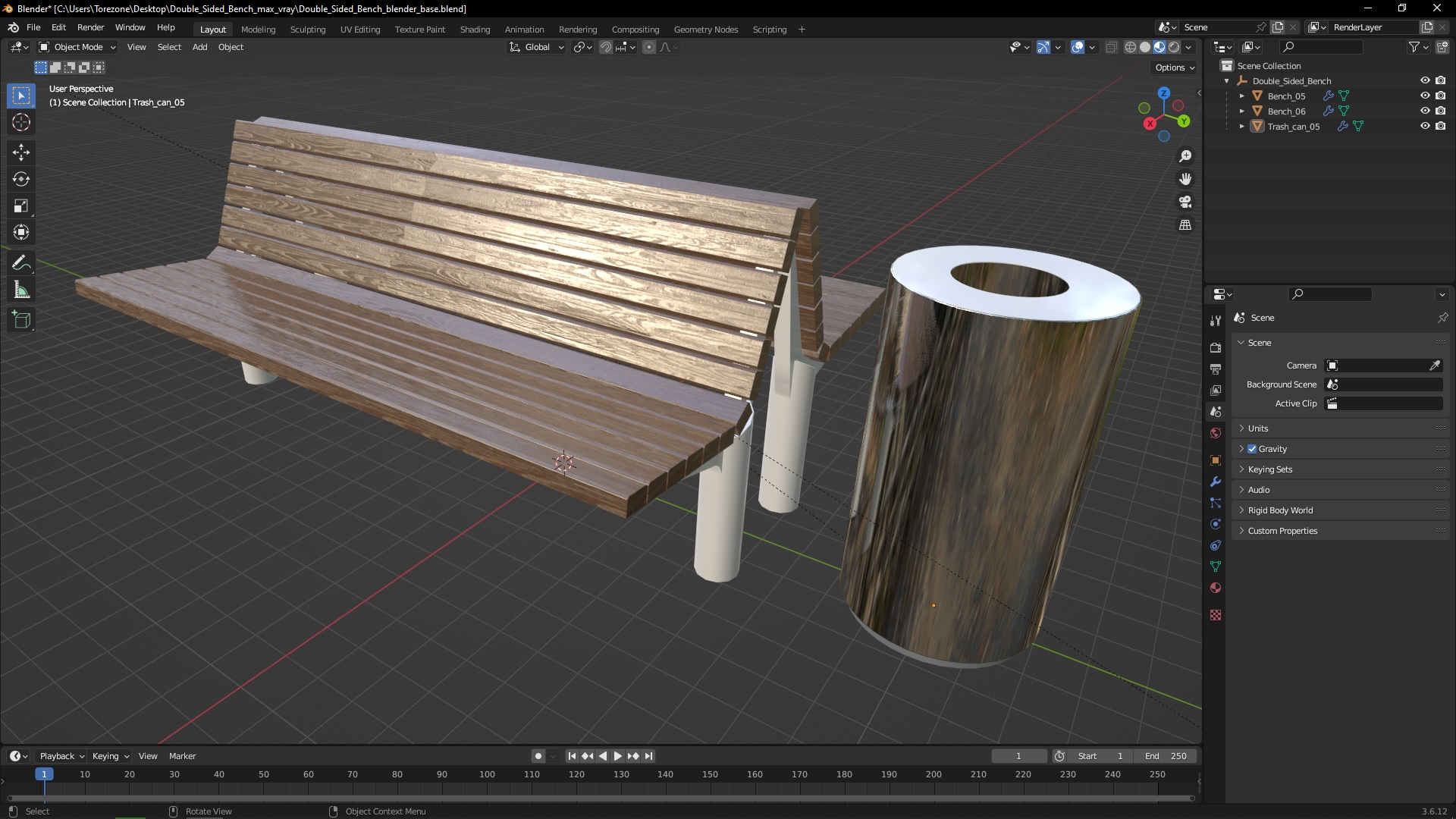Disable Bench_05 in renders

tap(1440, 96)
